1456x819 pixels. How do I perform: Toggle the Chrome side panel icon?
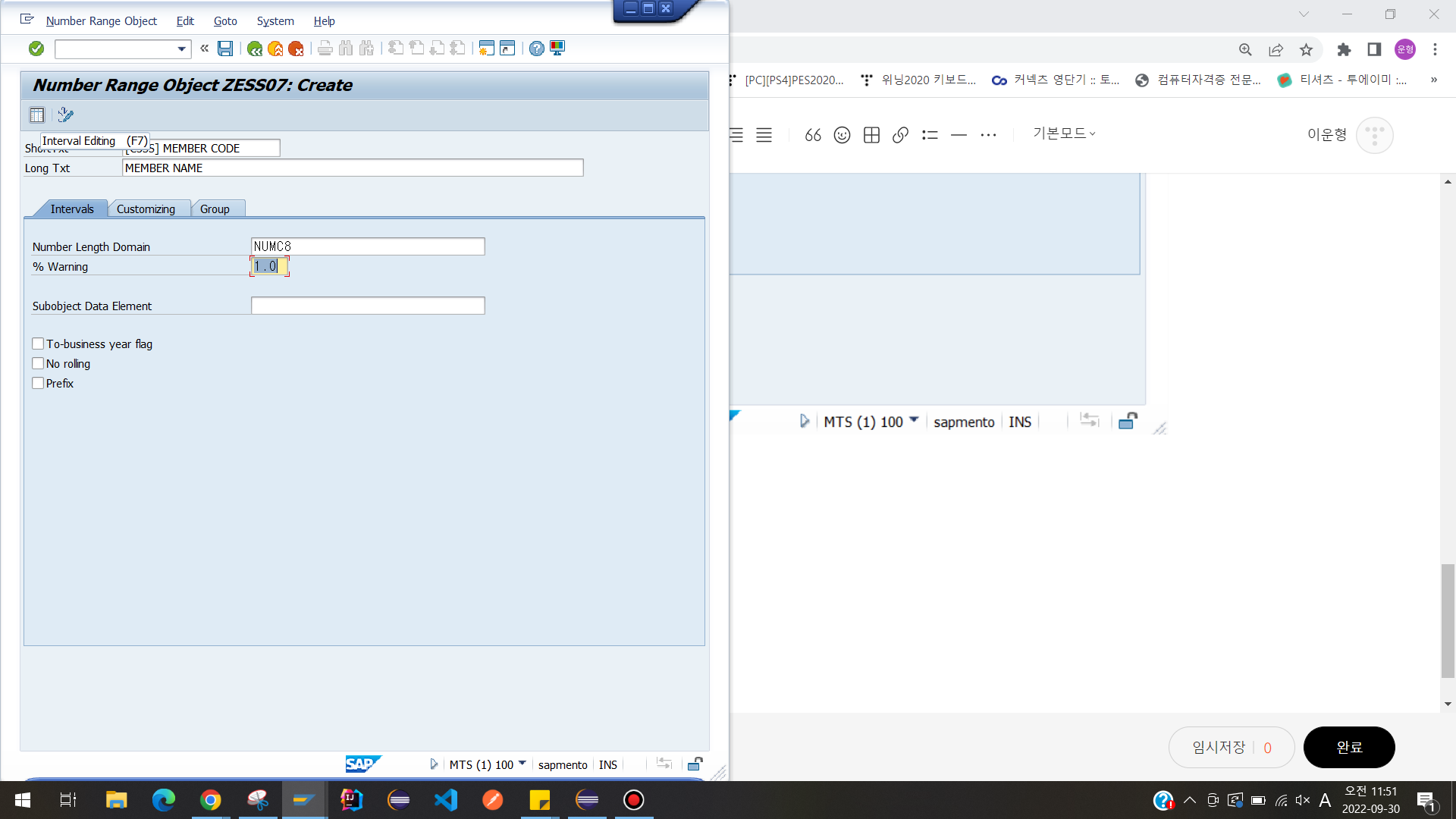[x=1374, y=50]
